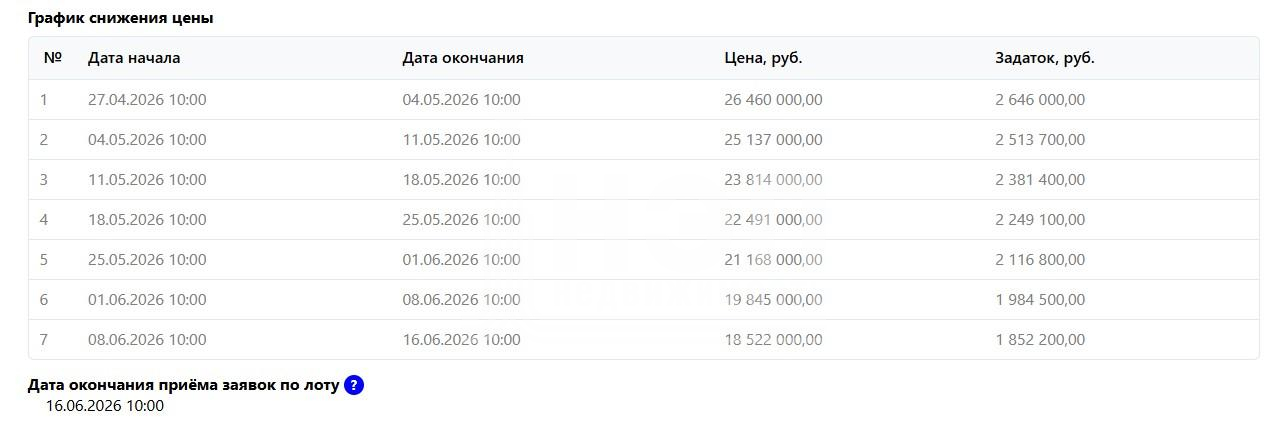This screenshot has width=1287, height=439.
Task: Click the "Дата начала" column header
Action: tap(134, 58)
